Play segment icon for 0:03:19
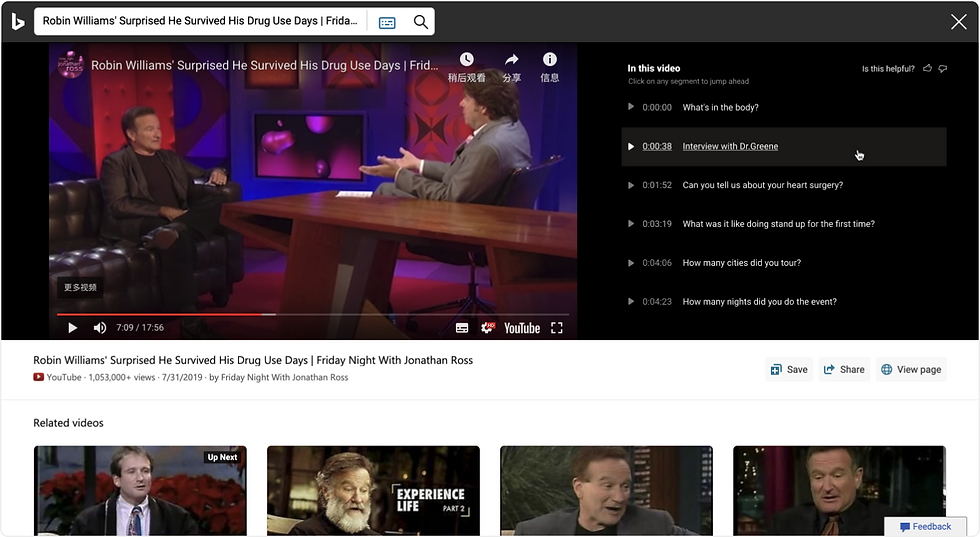 coord(631,224)
